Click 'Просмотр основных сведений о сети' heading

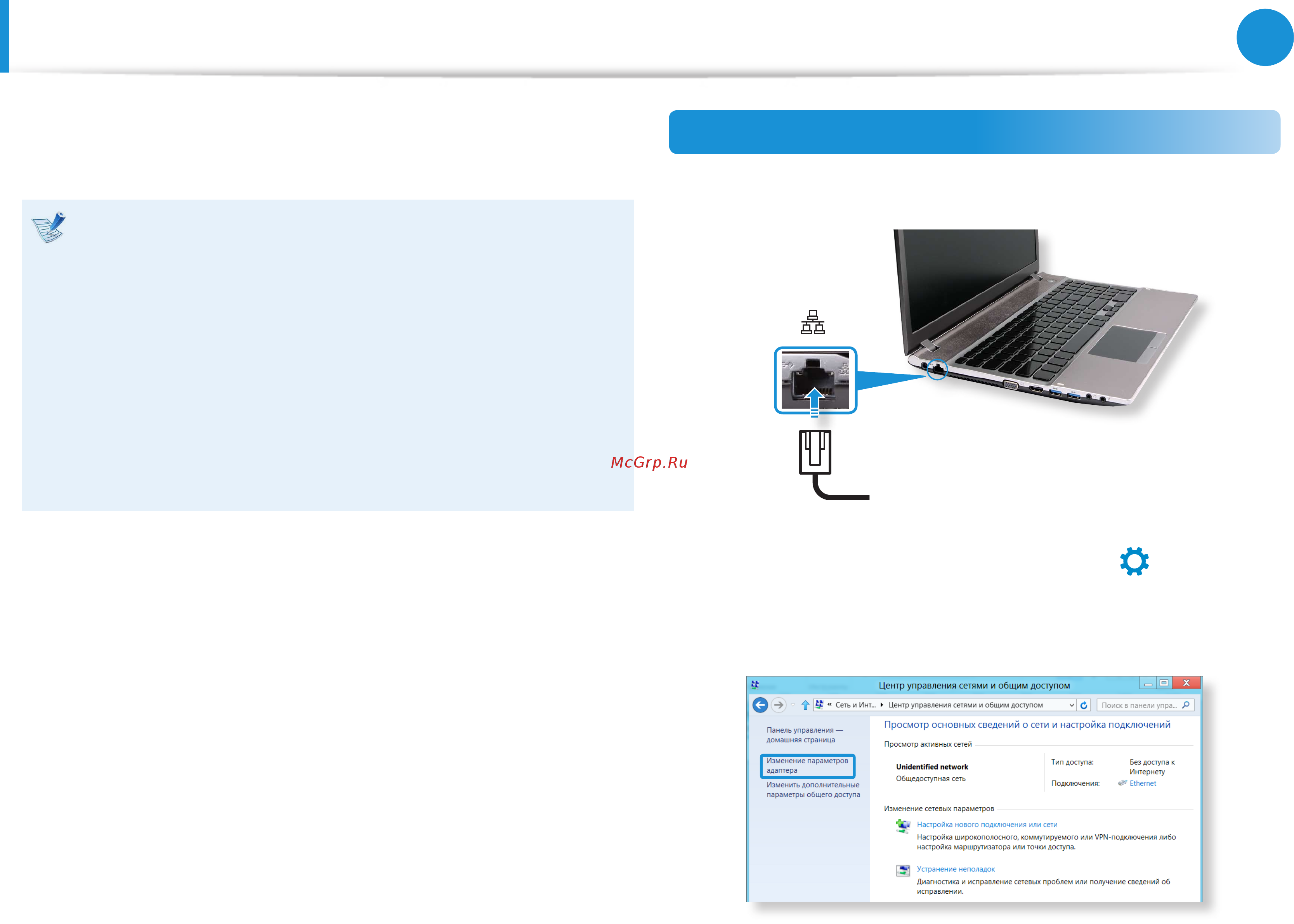click(1027, 724)
